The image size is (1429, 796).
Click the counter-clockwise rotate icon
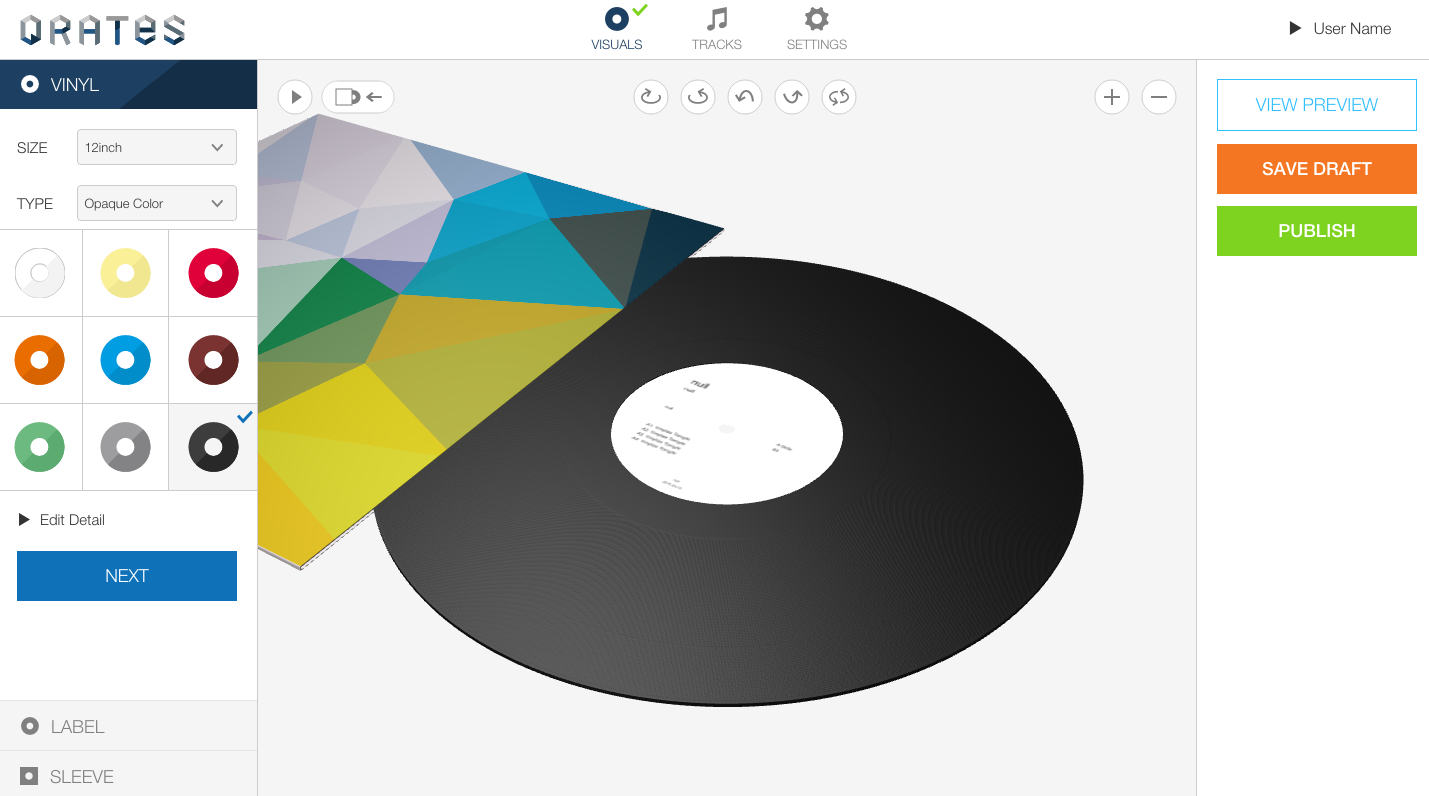click(698, 97)
